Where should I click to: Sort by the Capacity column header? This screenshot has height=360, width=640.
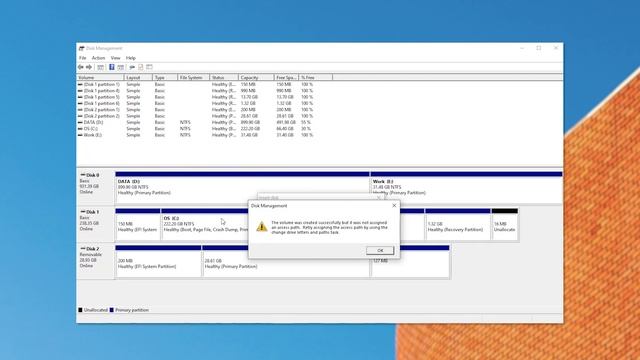tap(256, 78)
